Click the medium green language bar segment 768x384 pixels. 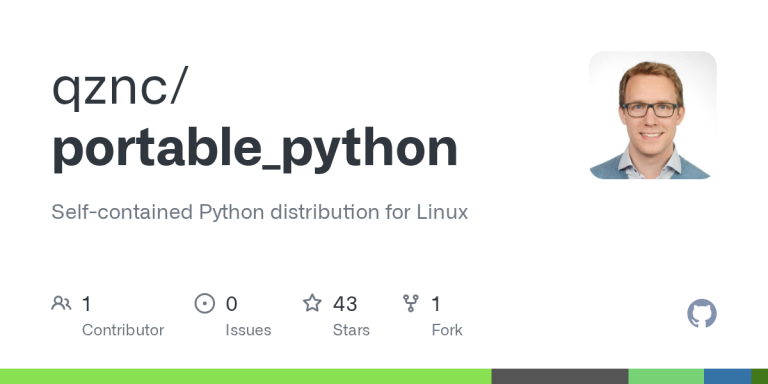click(666, 377)
